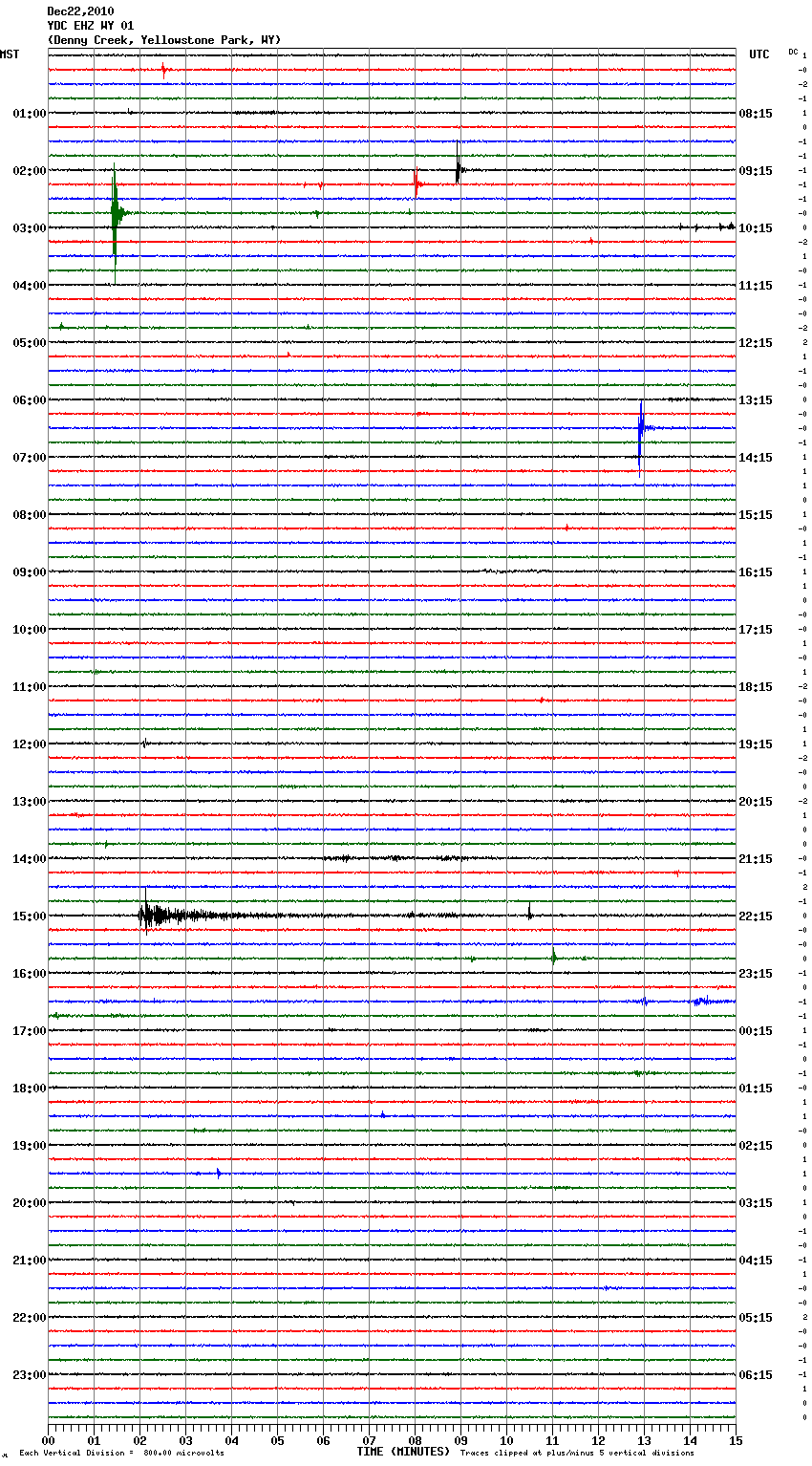The width and height of the screenshot is (812, 1466).
Task: Click the "Each Vertical Division = 800.00 microvolts" note
Action: coord(121,1454)
